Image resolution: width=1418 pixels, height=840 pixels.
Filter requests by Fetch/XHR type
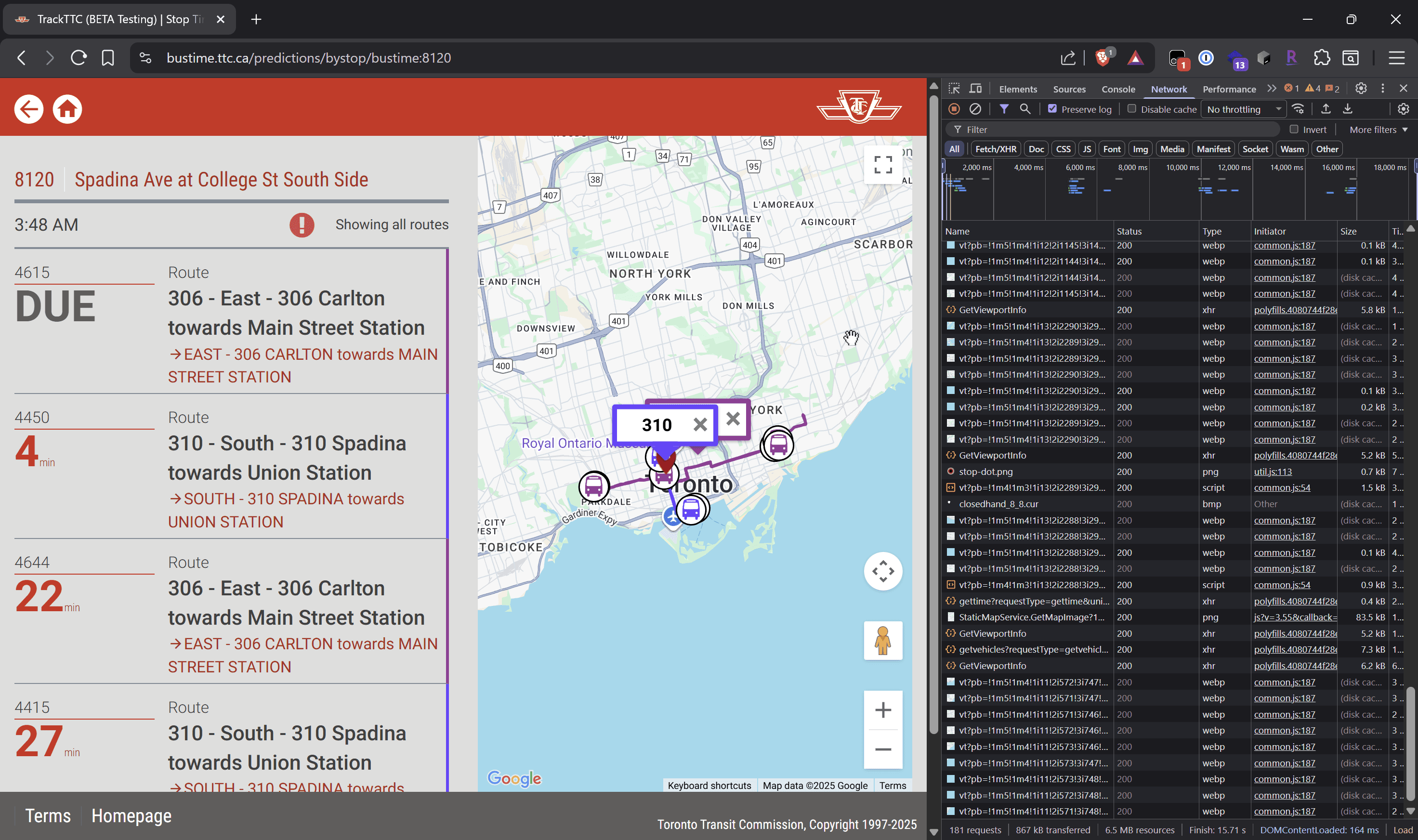click(995, 149)
